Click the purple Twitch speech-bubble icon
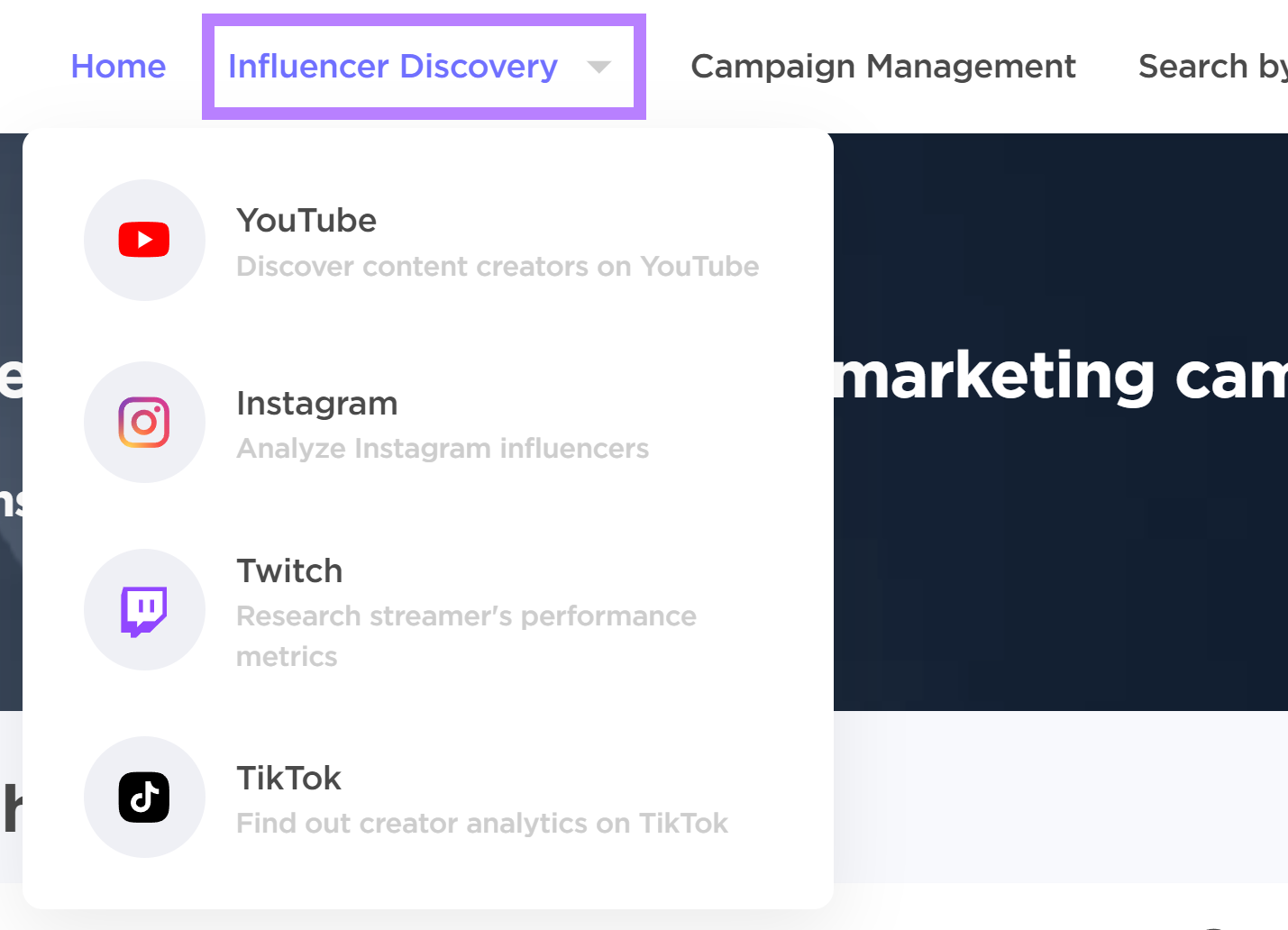1288x930 pixels. tap(144, 609)
